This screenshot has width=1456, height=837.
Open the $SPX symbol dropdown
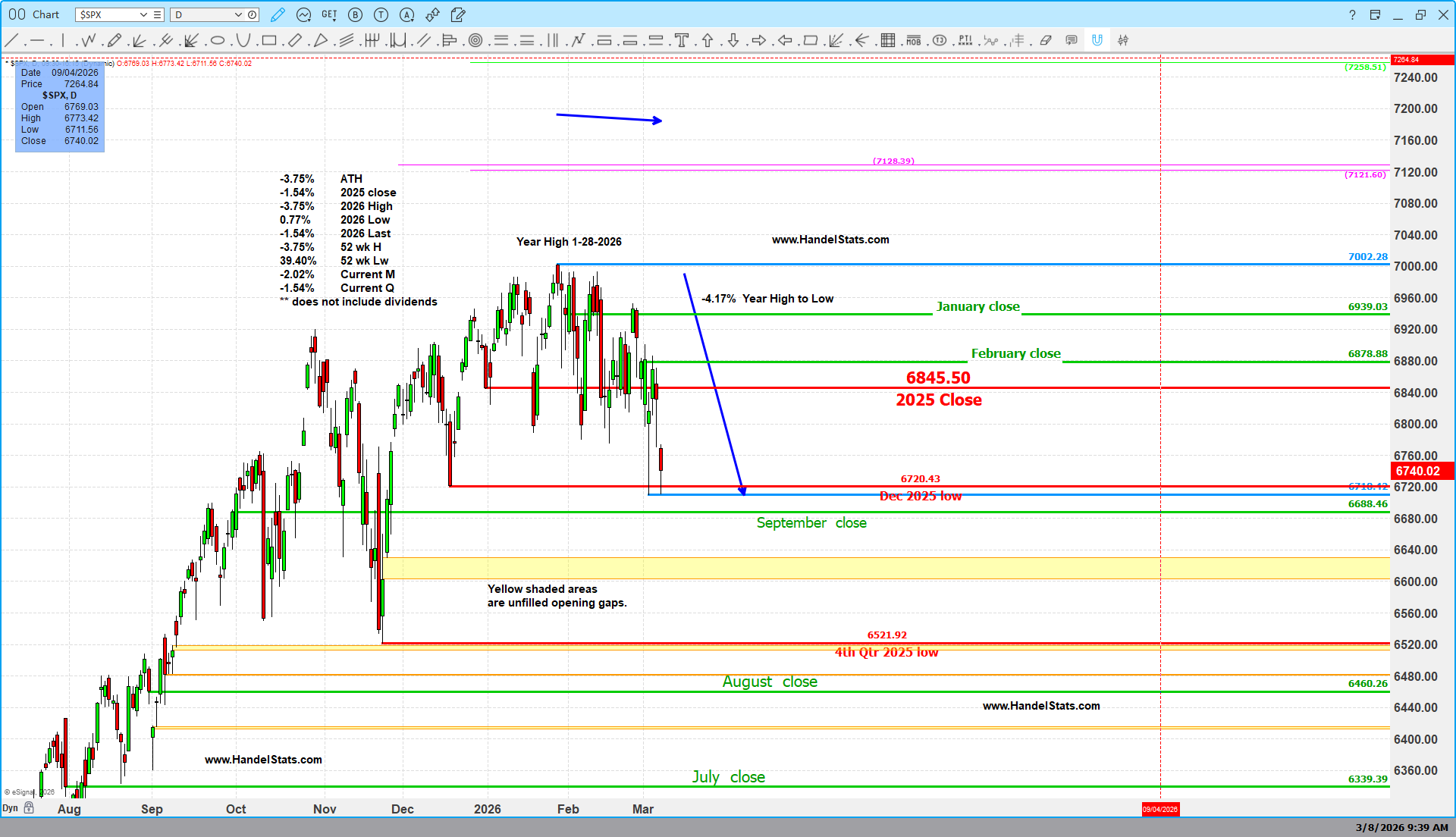143,14
